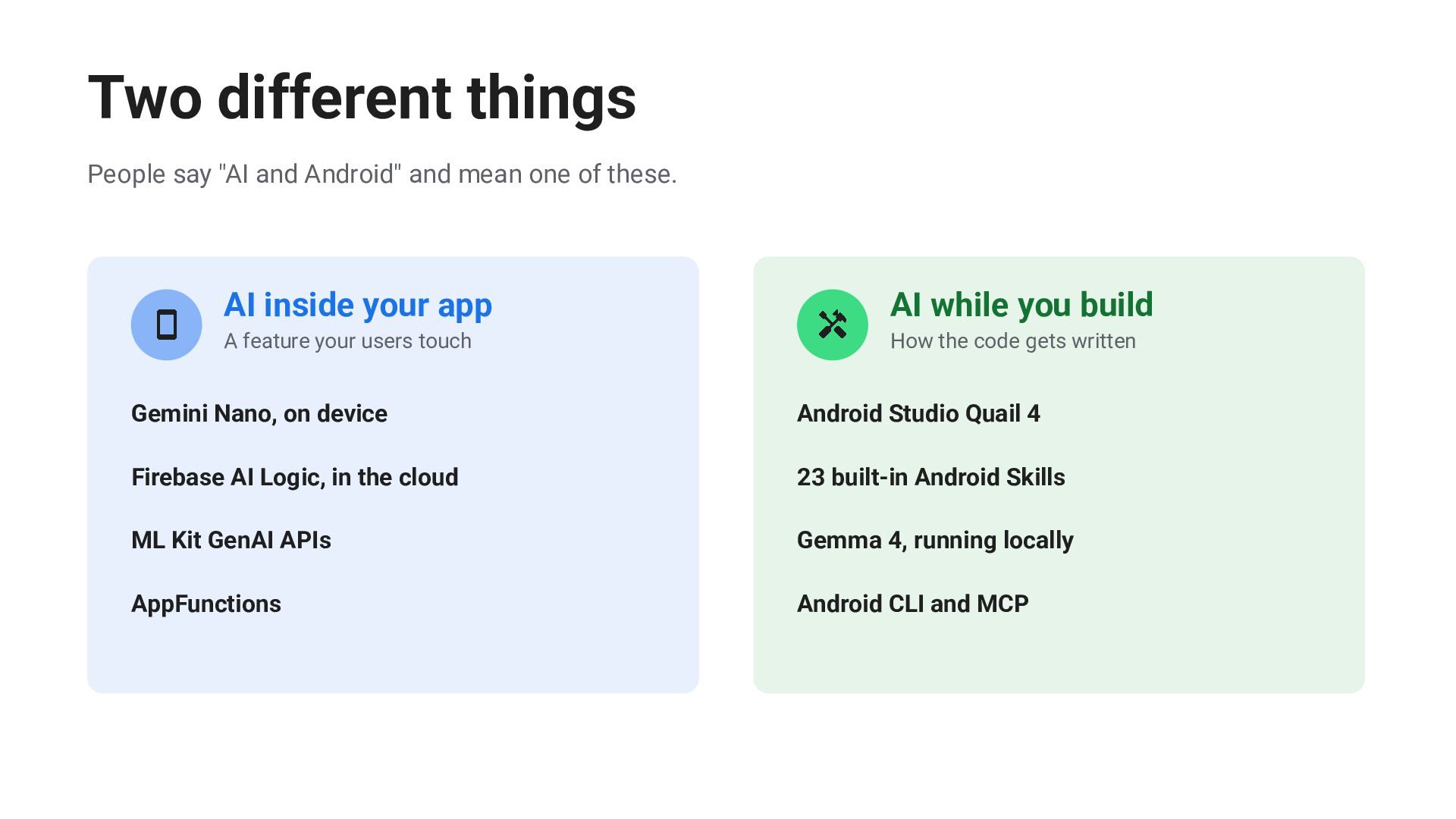Screen dimensions: 1456x819
Task: Select the 'AI inside your app' heading
Action: point(358,305)
